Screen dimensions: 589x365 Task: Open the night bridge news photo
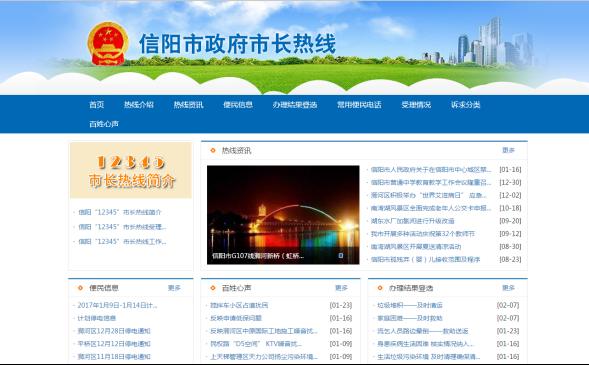283,215
